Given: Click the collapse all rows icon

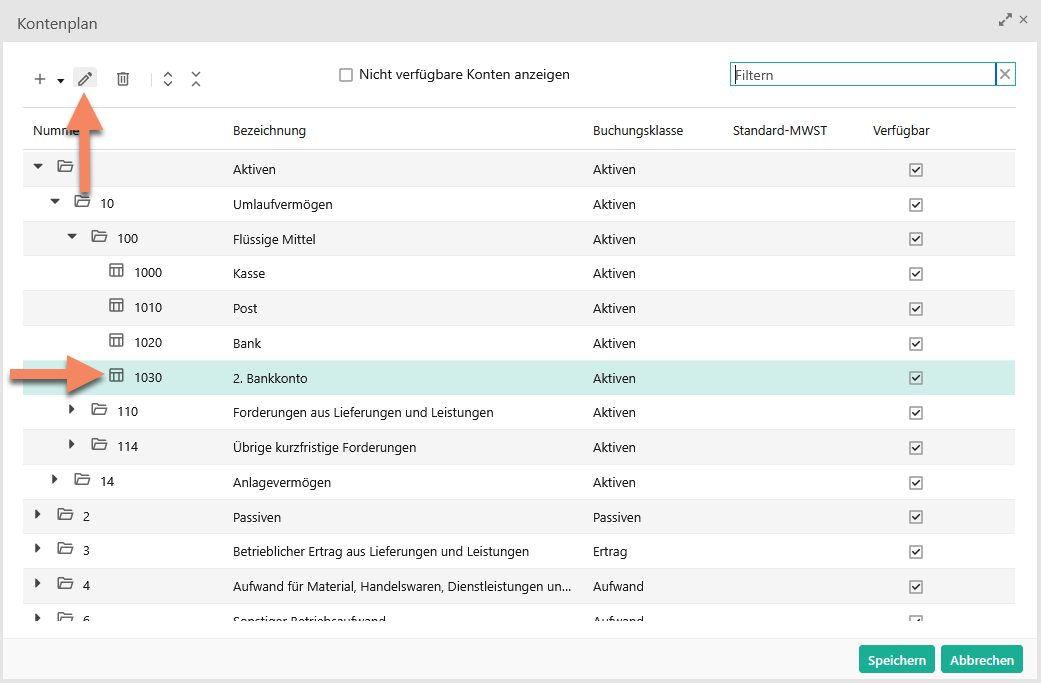Looking at the screenshot, I should pos(196,80).
